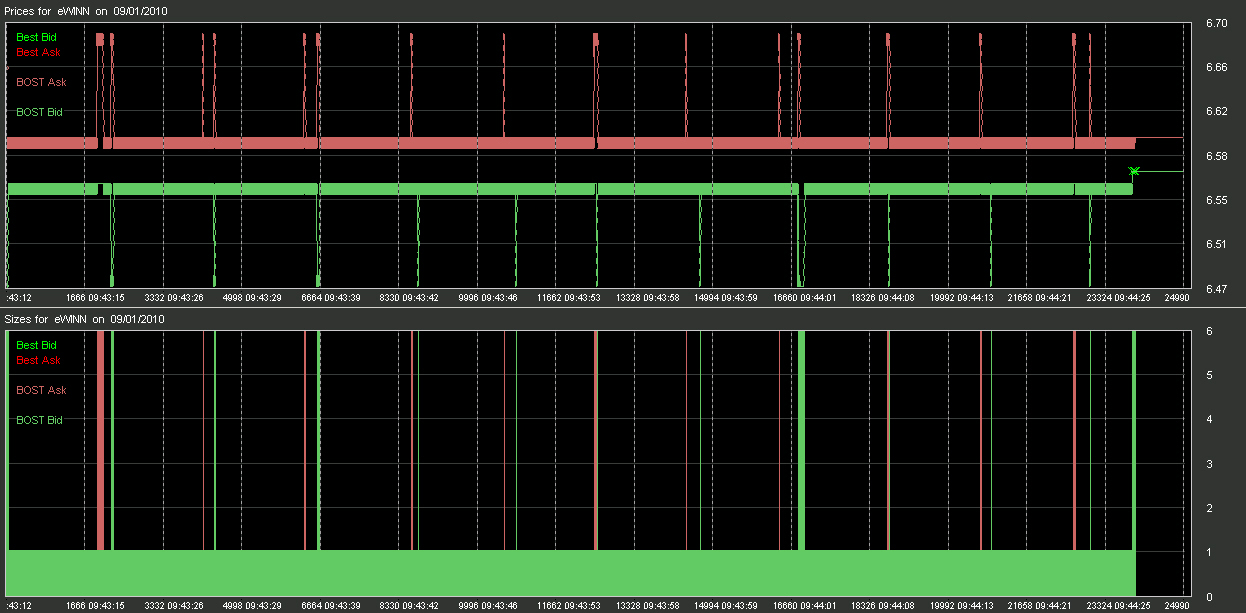The width and height of the screenshot is (1246, 613).
Task: Click the 6.51 price axis label
Action: click(1217, 244)
